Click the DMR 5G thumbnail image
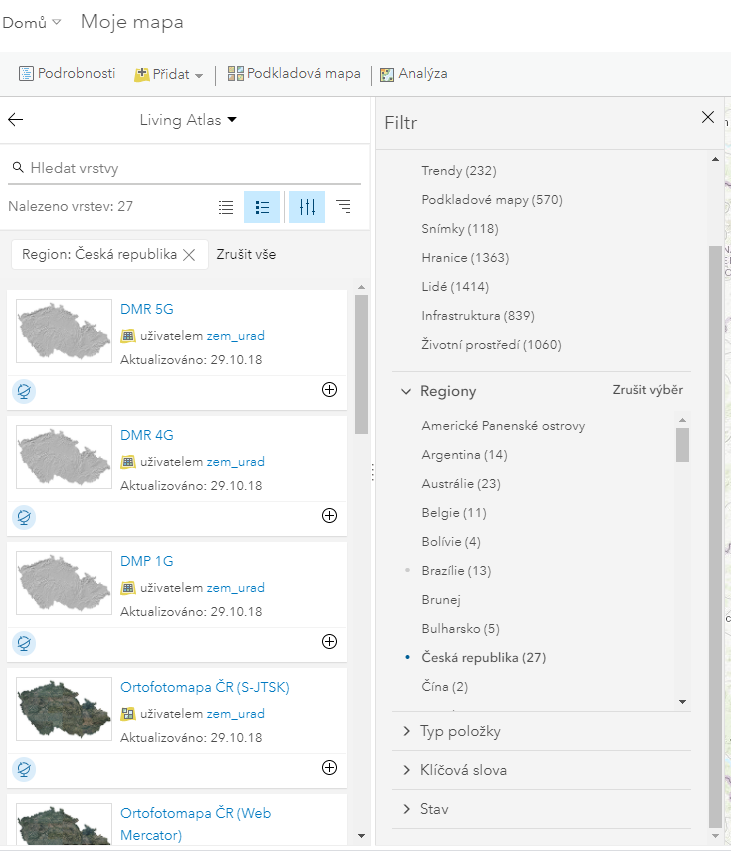This screenshot has height=851, width=731. pyautogui.click(x=64, y=331)
